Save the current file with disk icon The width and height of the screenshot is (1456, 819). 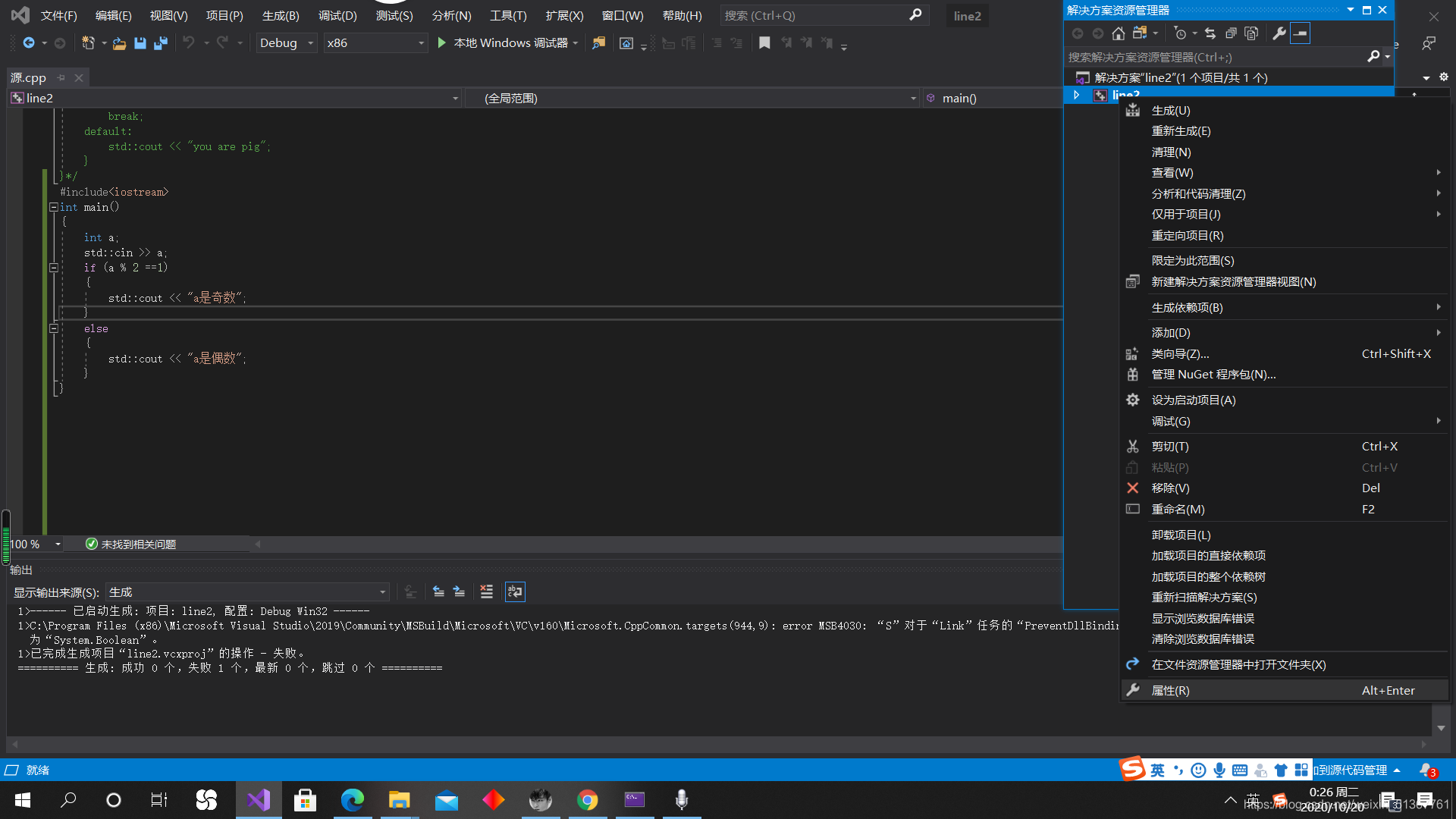click(140, 43)
